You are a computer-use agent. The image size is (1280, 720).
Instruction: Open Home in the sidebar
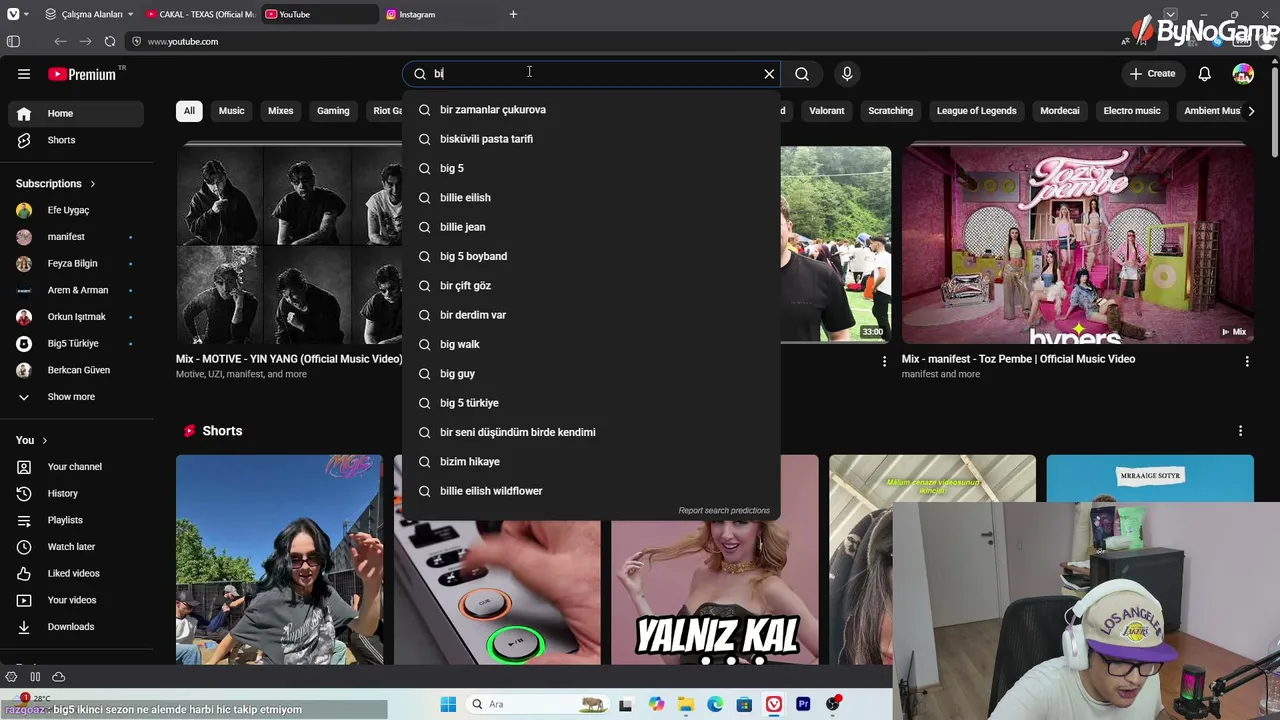76,114
